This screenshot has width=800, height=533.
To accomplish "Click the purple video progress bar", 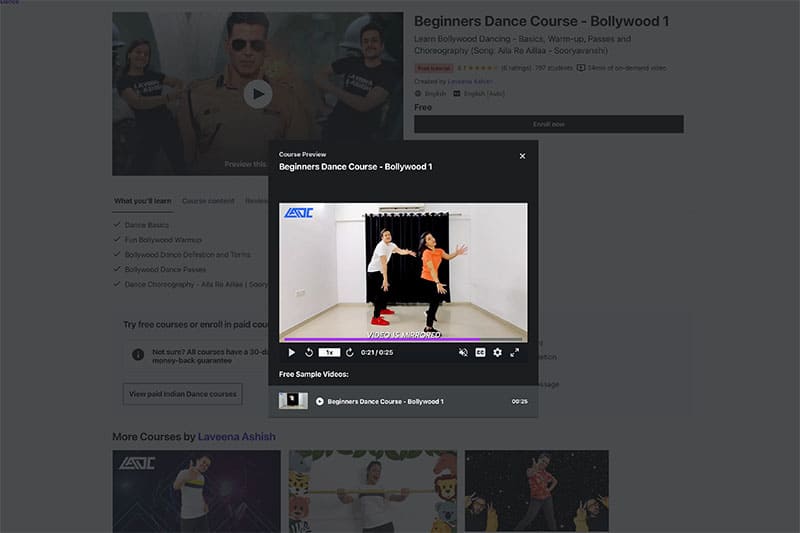I will [x=403, y=339].
